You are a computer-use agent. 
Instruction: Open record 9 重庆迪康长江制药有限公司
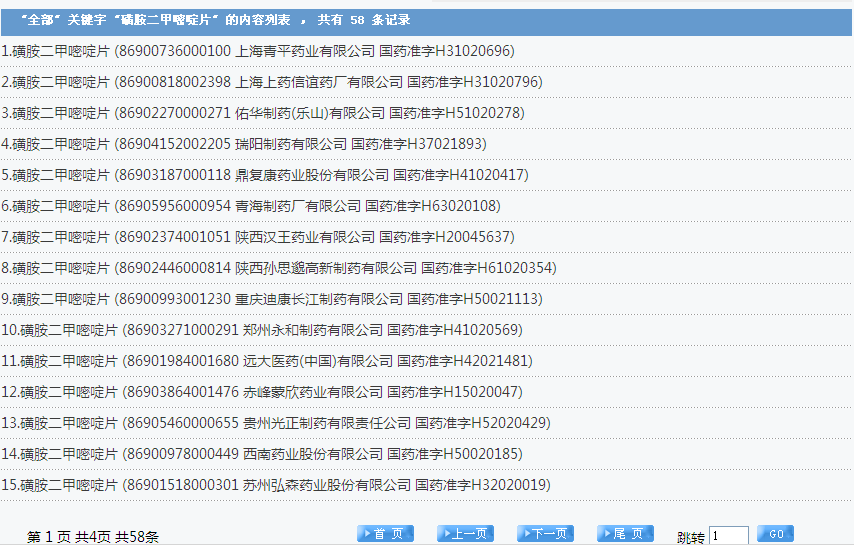pos(272,299)
